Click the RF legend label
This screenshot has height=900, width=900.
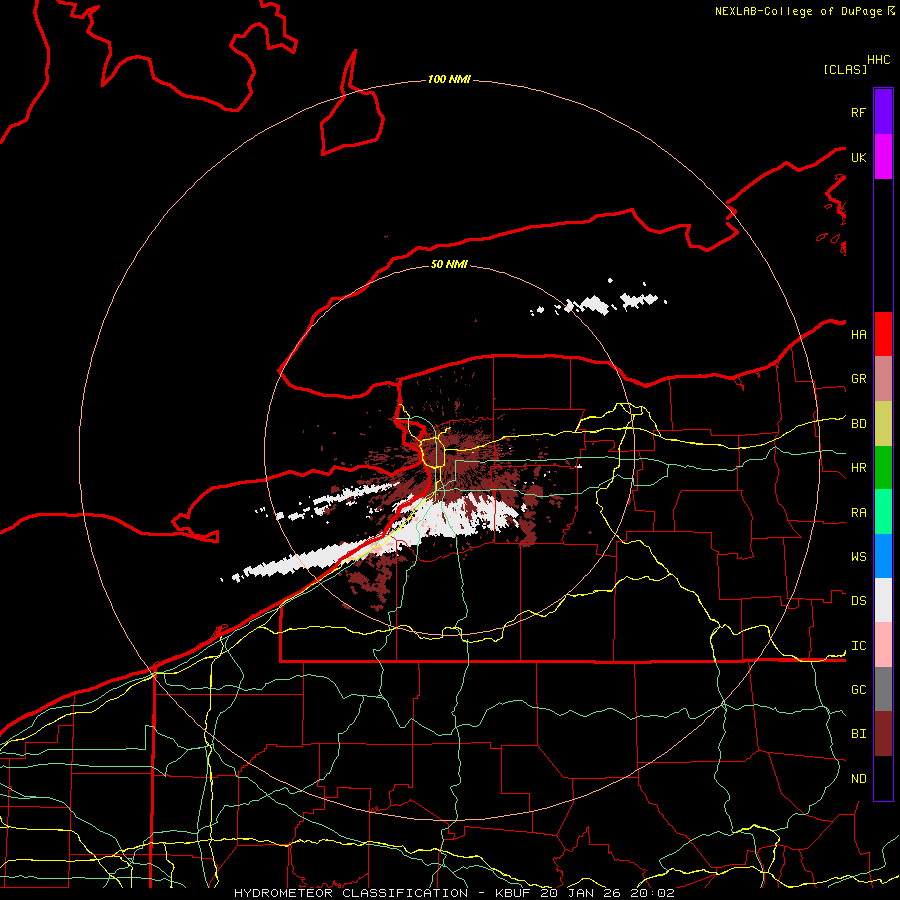tap(858, 112)
